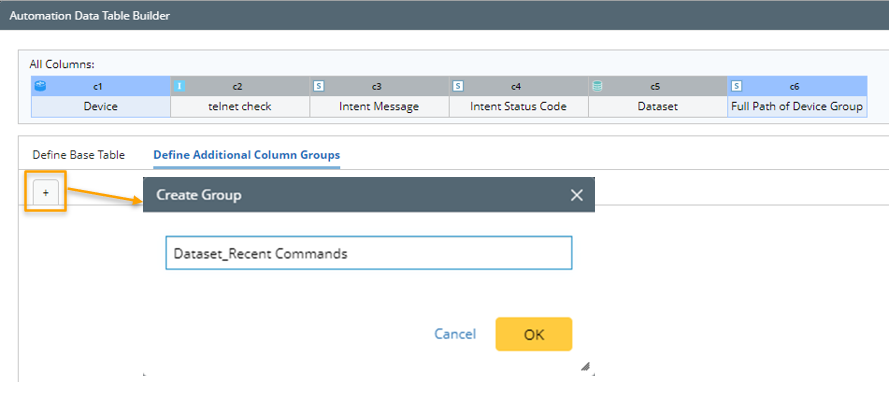Close the Create Group dialog
This screenshot has height=398, width=889.
pyautogui.click(x=577, y=195)
